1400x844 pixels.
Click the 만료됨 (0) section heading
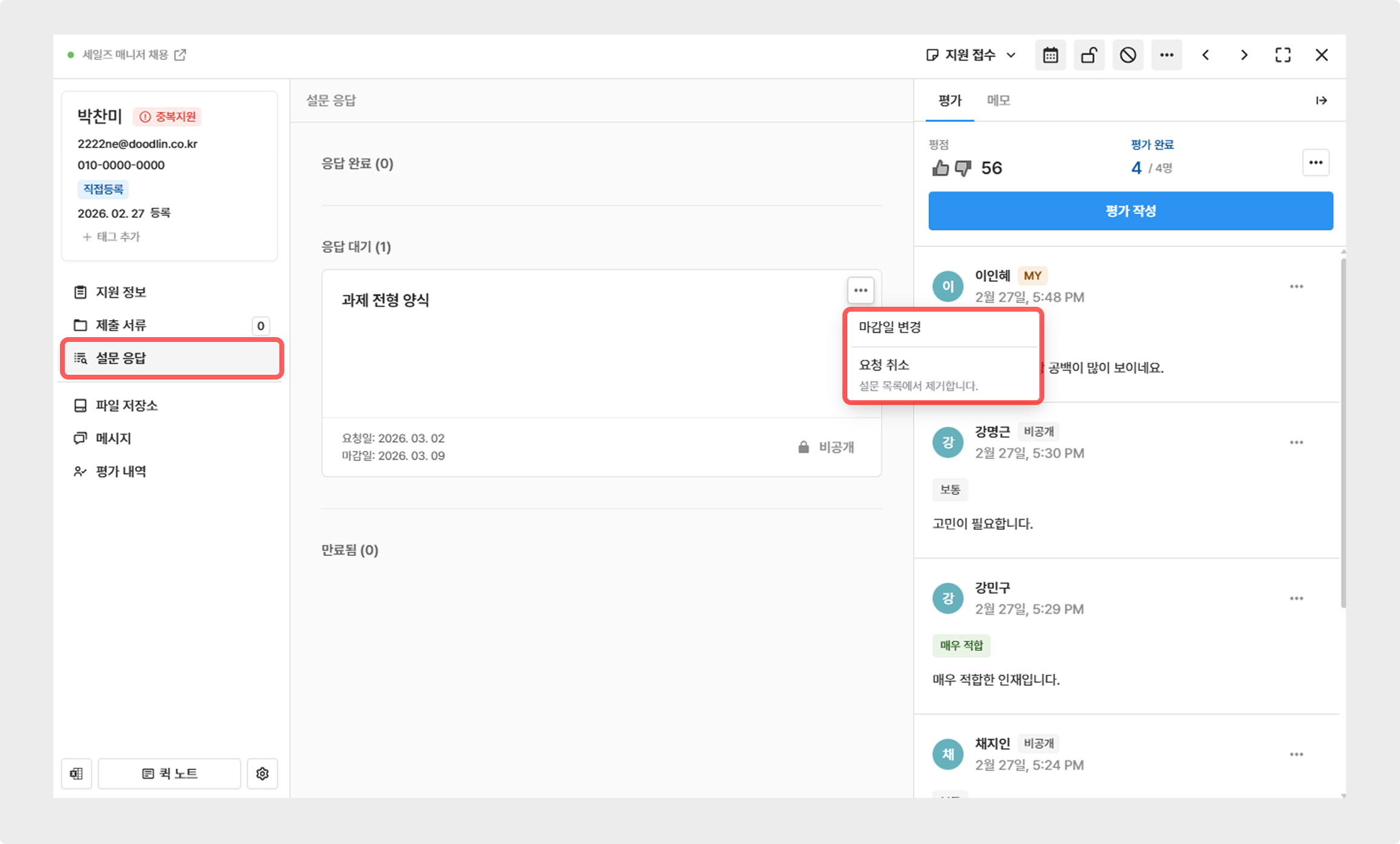(x=350, y=550)
